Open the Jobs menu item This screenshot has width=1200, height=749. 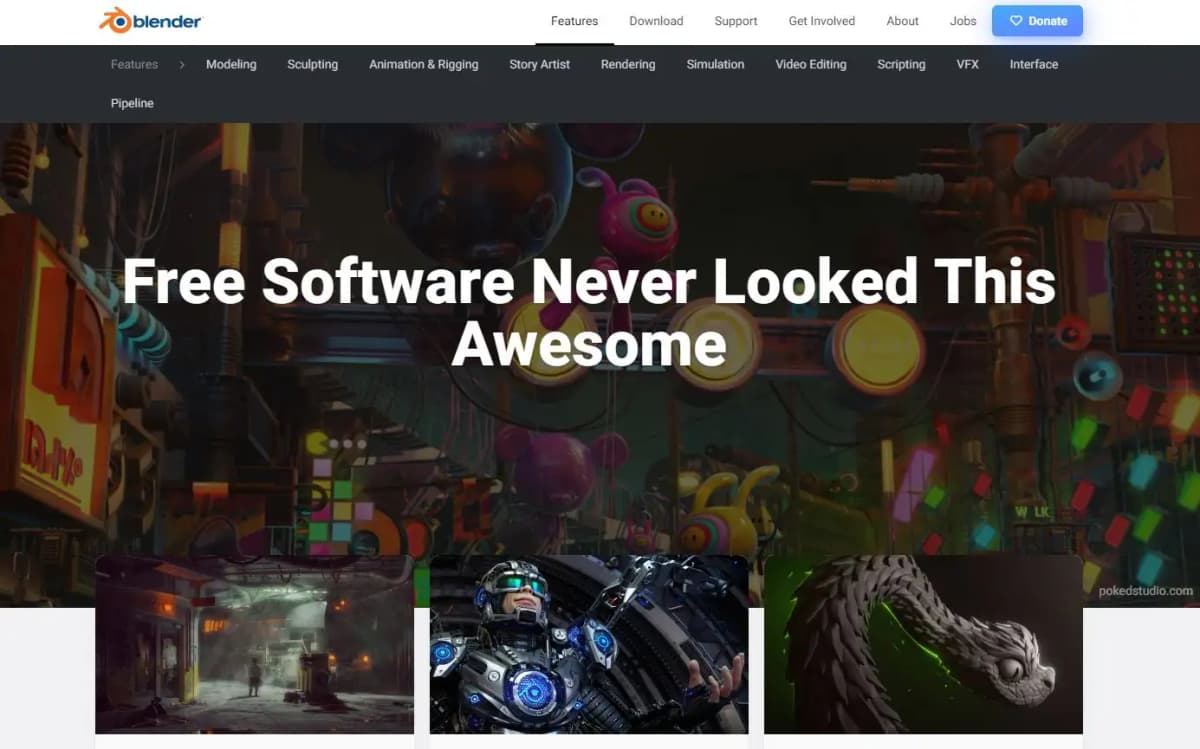pyautogui.click(x=963, y=21)
